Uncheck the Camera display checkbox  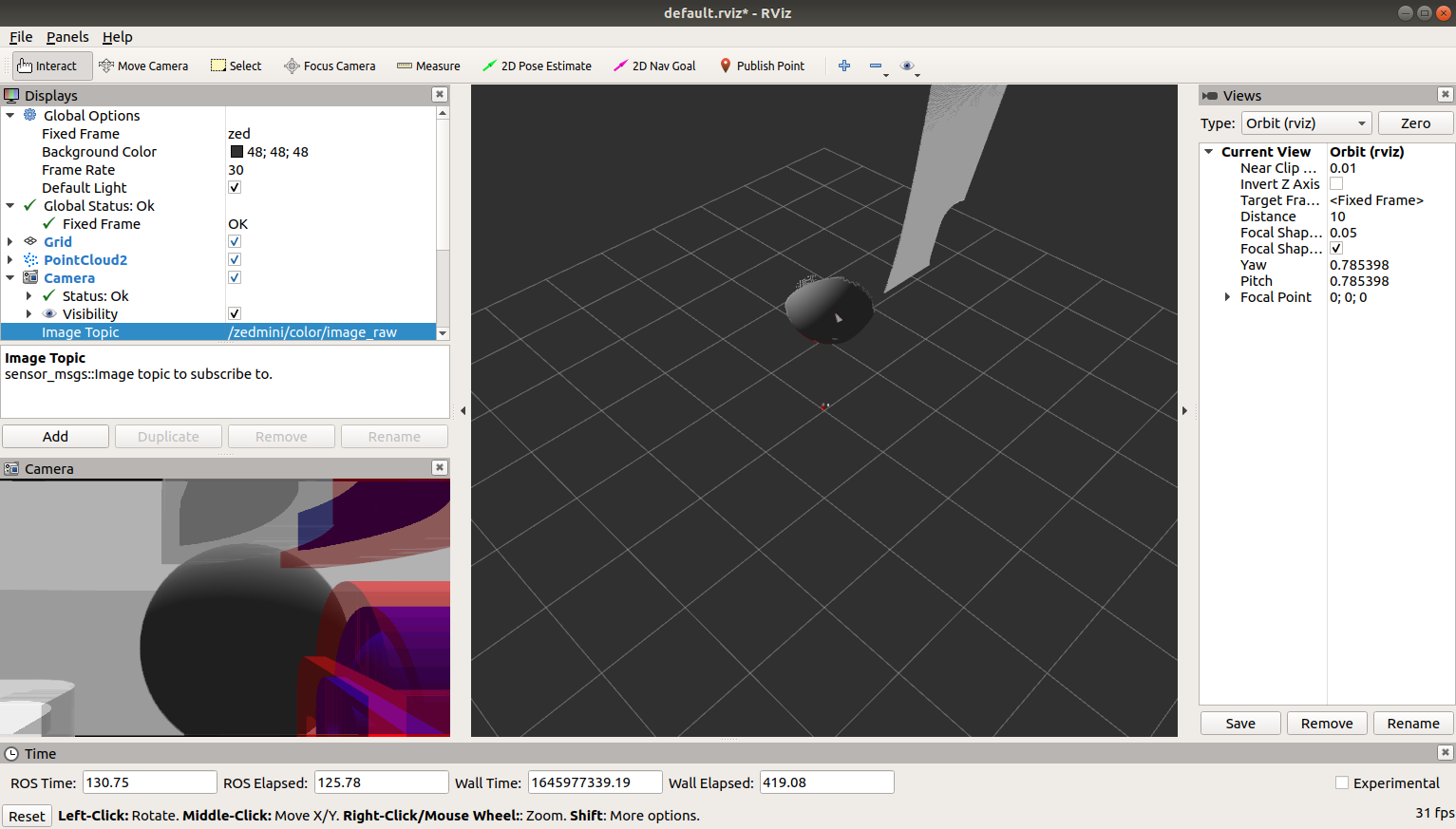tap(235, 277)
